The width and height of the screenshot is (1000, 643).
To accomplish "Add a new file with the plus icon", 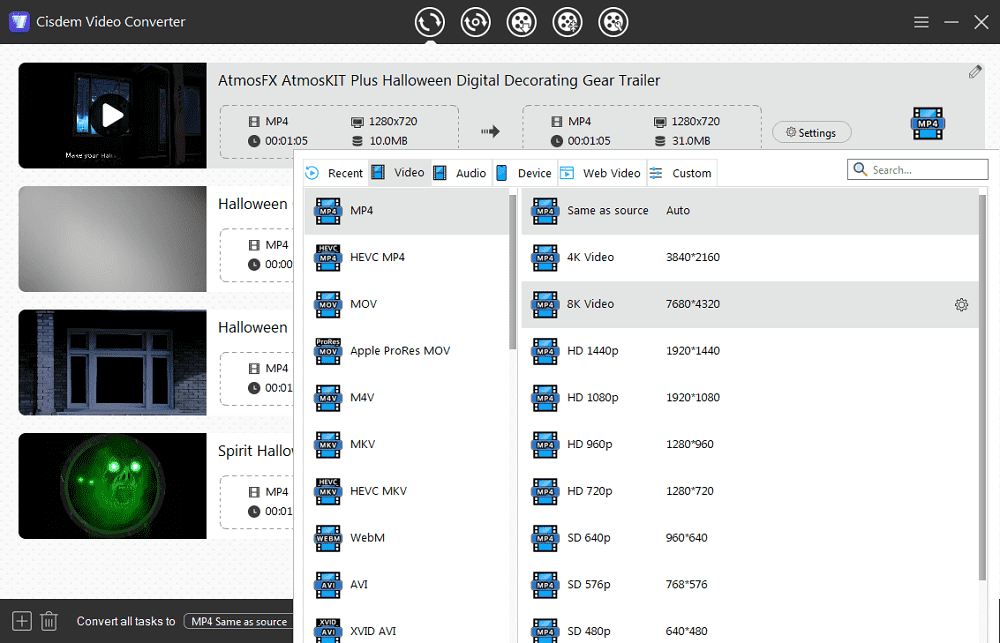I will pyautogui.click(x=22, y=621).
